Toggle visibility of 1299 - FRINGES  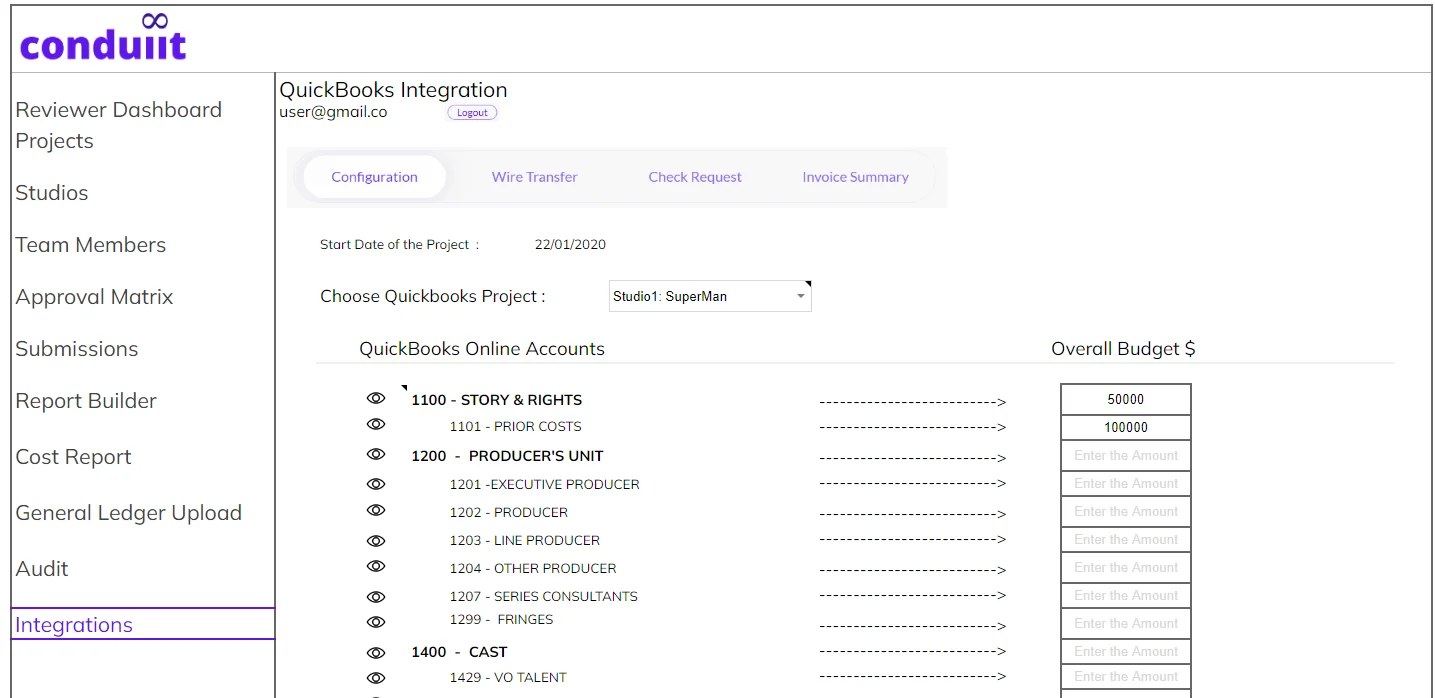click(x=376, y=622)
